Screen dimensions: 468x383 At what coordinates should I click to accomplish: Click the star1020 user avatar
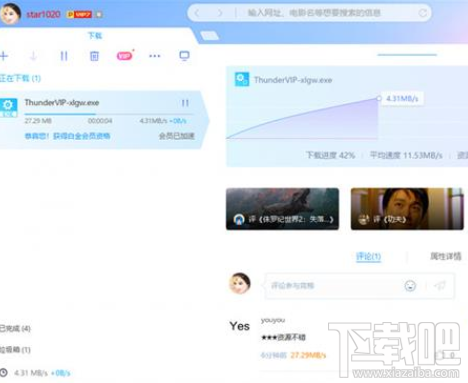(10, 13)
